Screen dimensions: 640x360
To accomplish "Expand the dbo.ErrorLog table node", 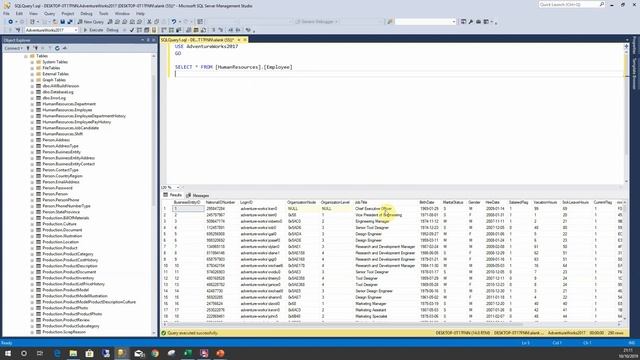I will click(32, 98).
